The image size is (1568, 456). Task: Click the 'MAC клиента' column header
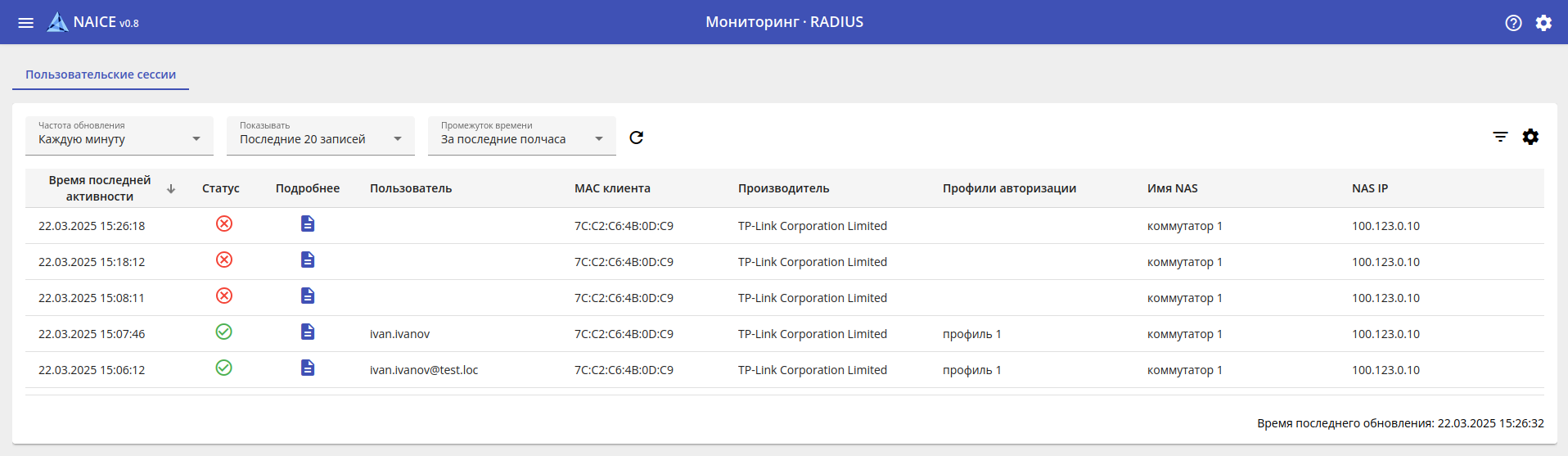tap(612, 188)
